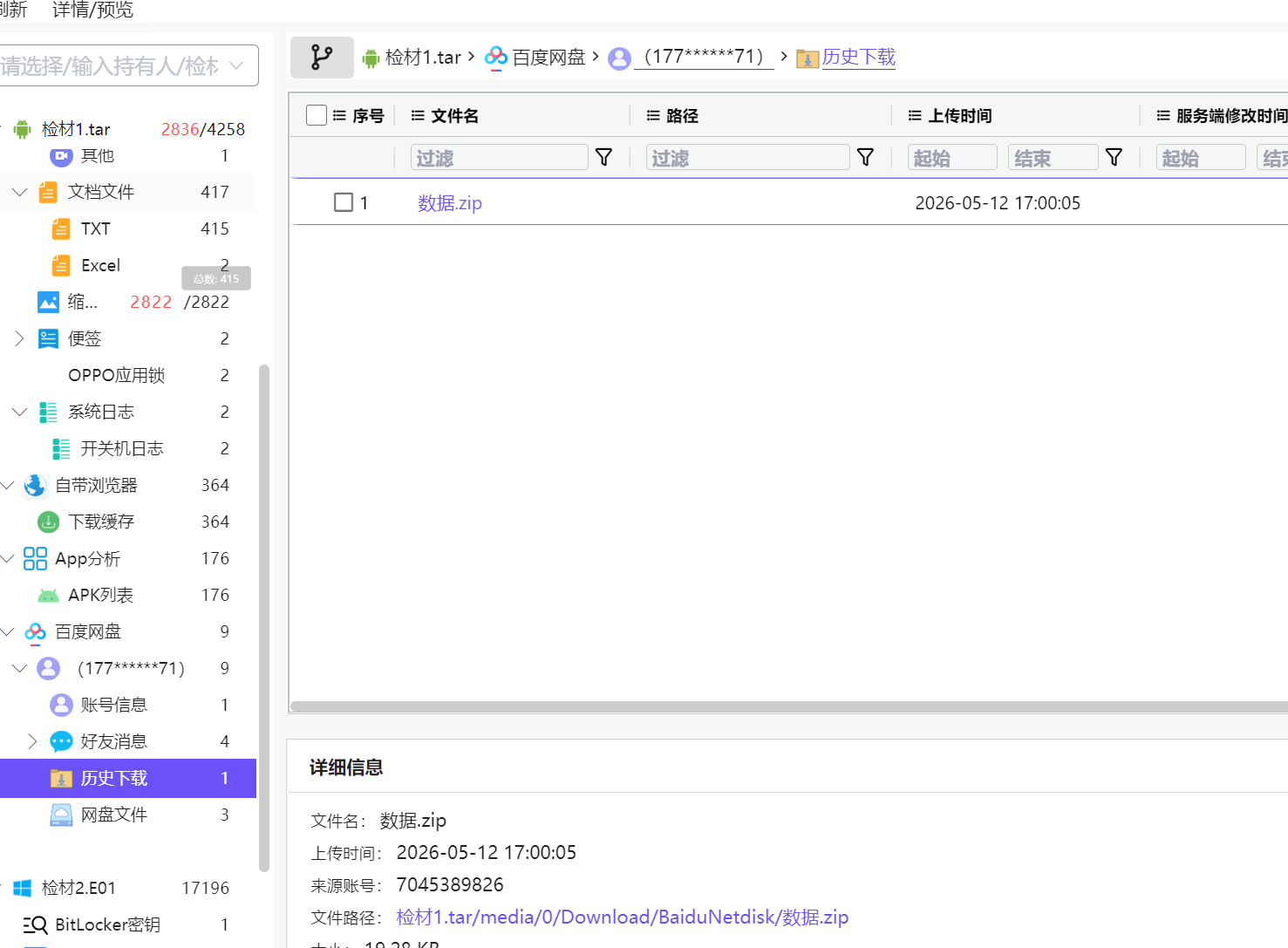
Task: Open the 数据.zip file link
Action: [x=450, y=203]
